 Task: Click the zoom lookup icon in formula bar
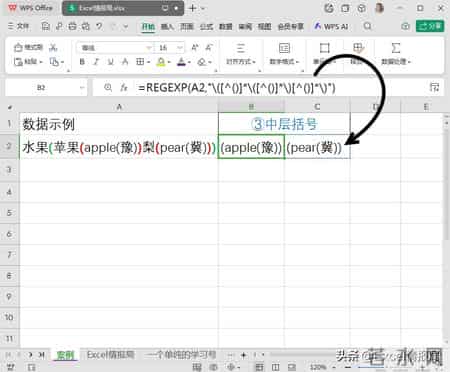[x=108, y=88]
